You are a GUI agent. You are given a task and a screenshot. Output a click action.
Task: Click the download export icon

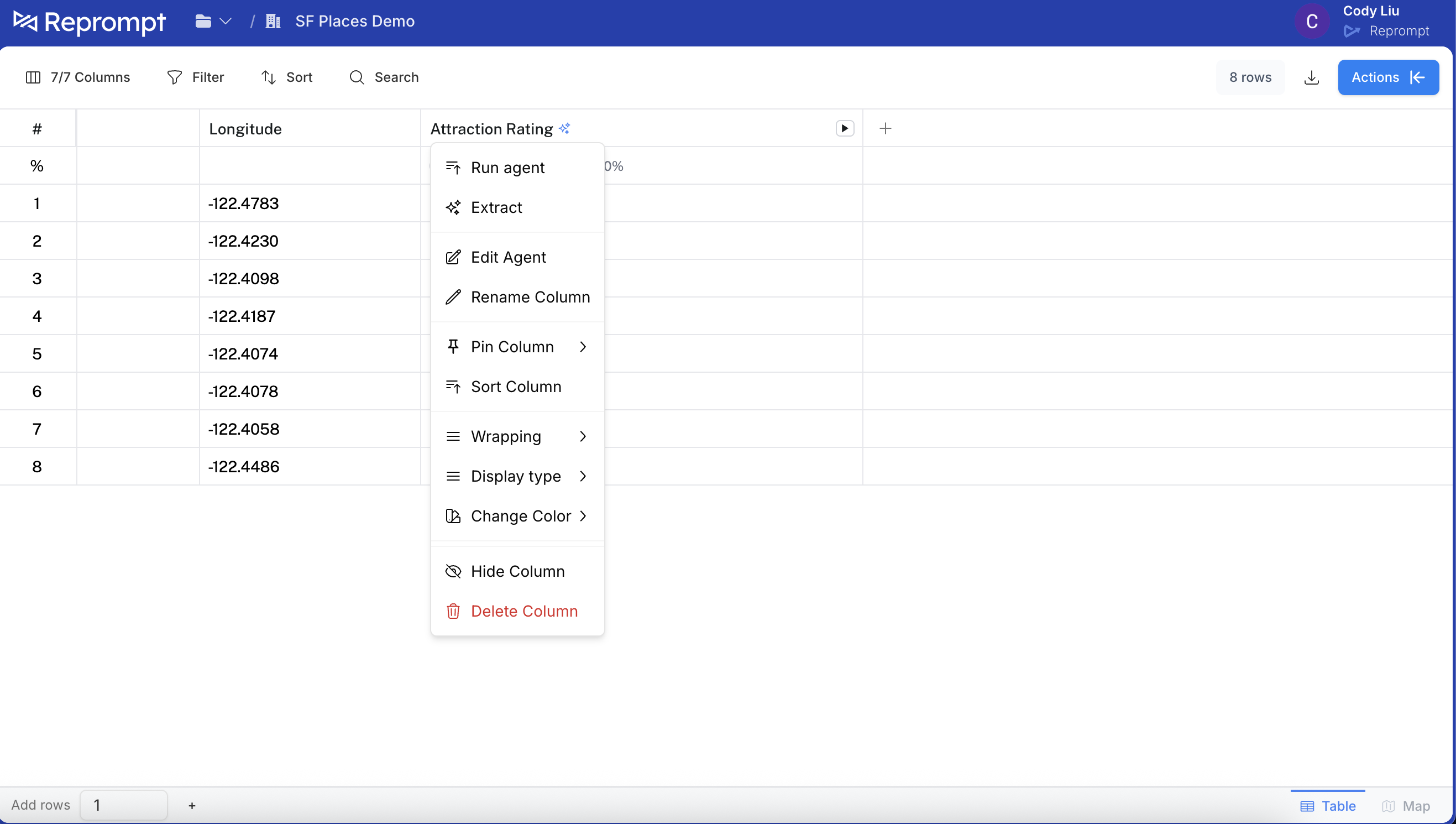(1312, 77)
